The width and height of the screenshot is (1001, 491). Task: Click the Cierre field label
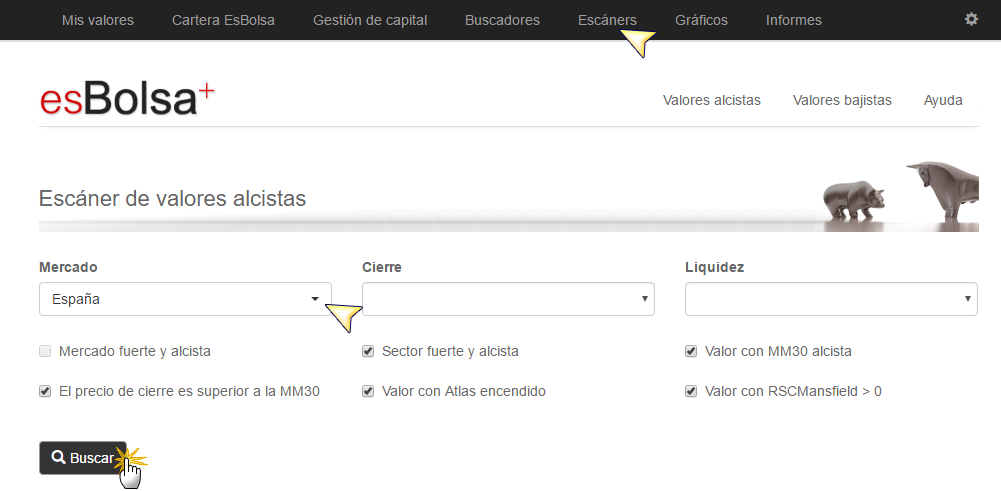click(382, 267)
